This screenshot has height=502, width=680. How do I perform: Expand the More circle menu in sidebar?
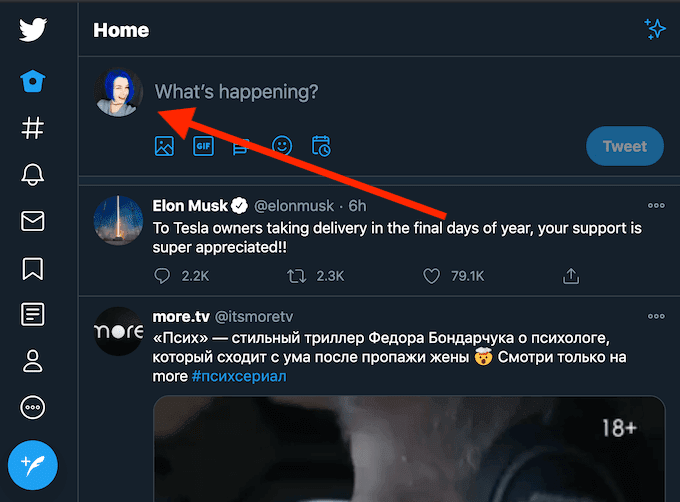(33, 408)
